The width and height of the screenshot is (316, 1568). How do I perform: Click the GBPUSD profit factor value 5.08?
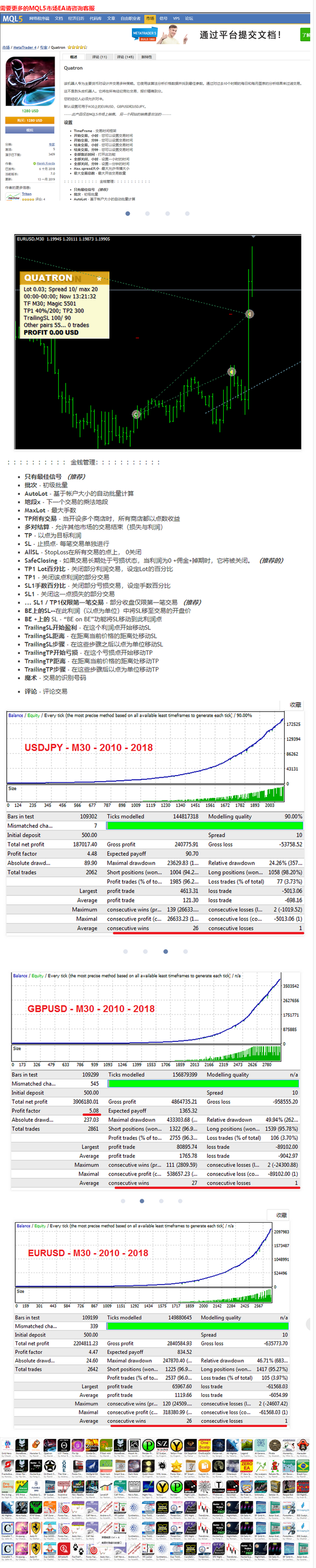93,1111
